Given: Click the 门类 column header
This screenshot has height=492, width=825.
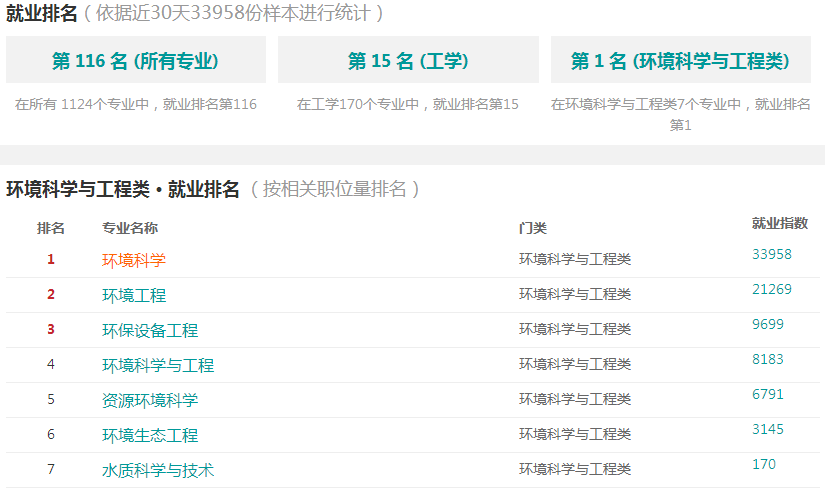Looking at the screenshot, I should [532, 228].
